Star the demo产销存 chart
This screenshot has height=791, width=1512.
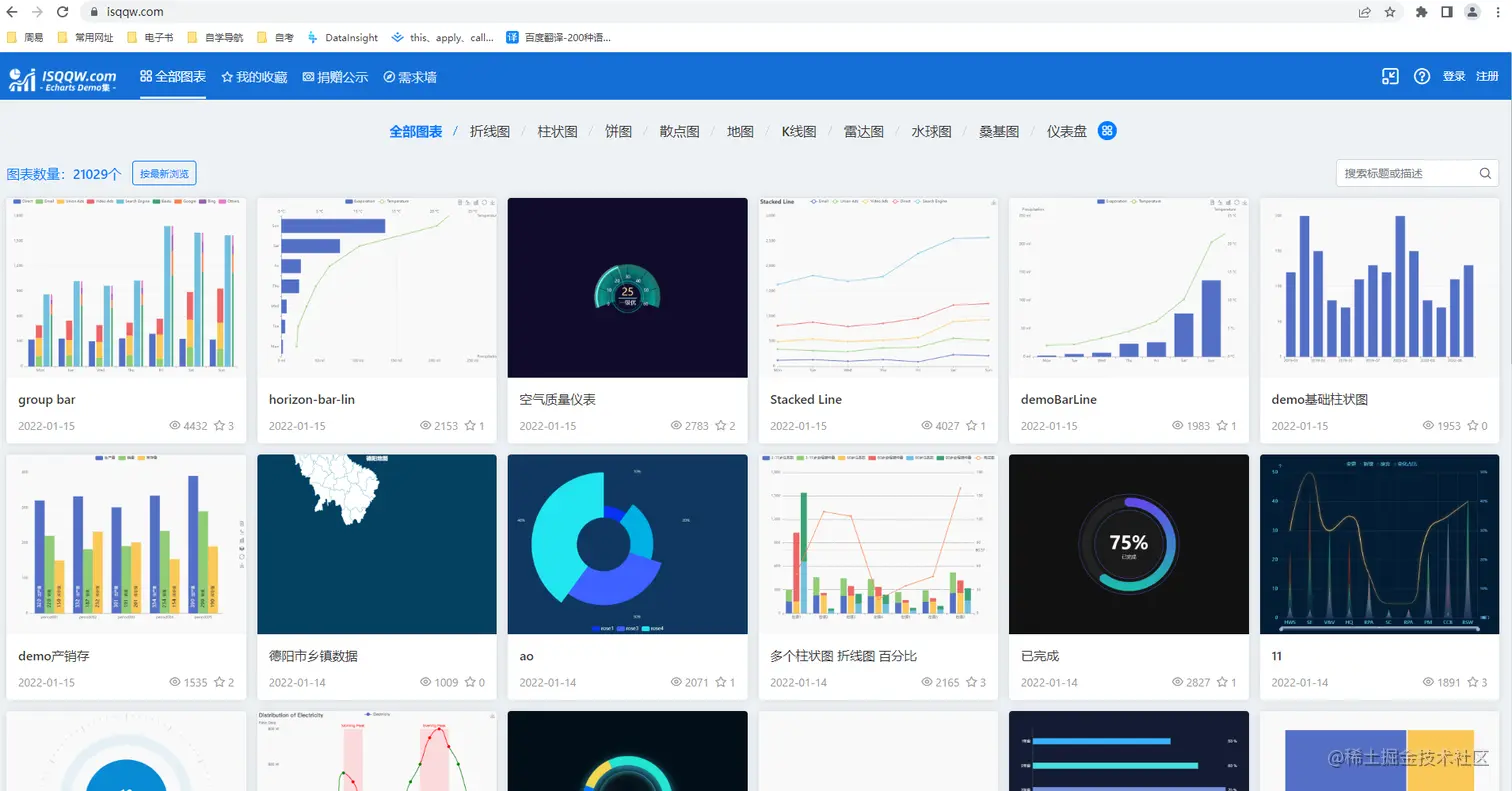pyautogui.click(x=219, y=683)
